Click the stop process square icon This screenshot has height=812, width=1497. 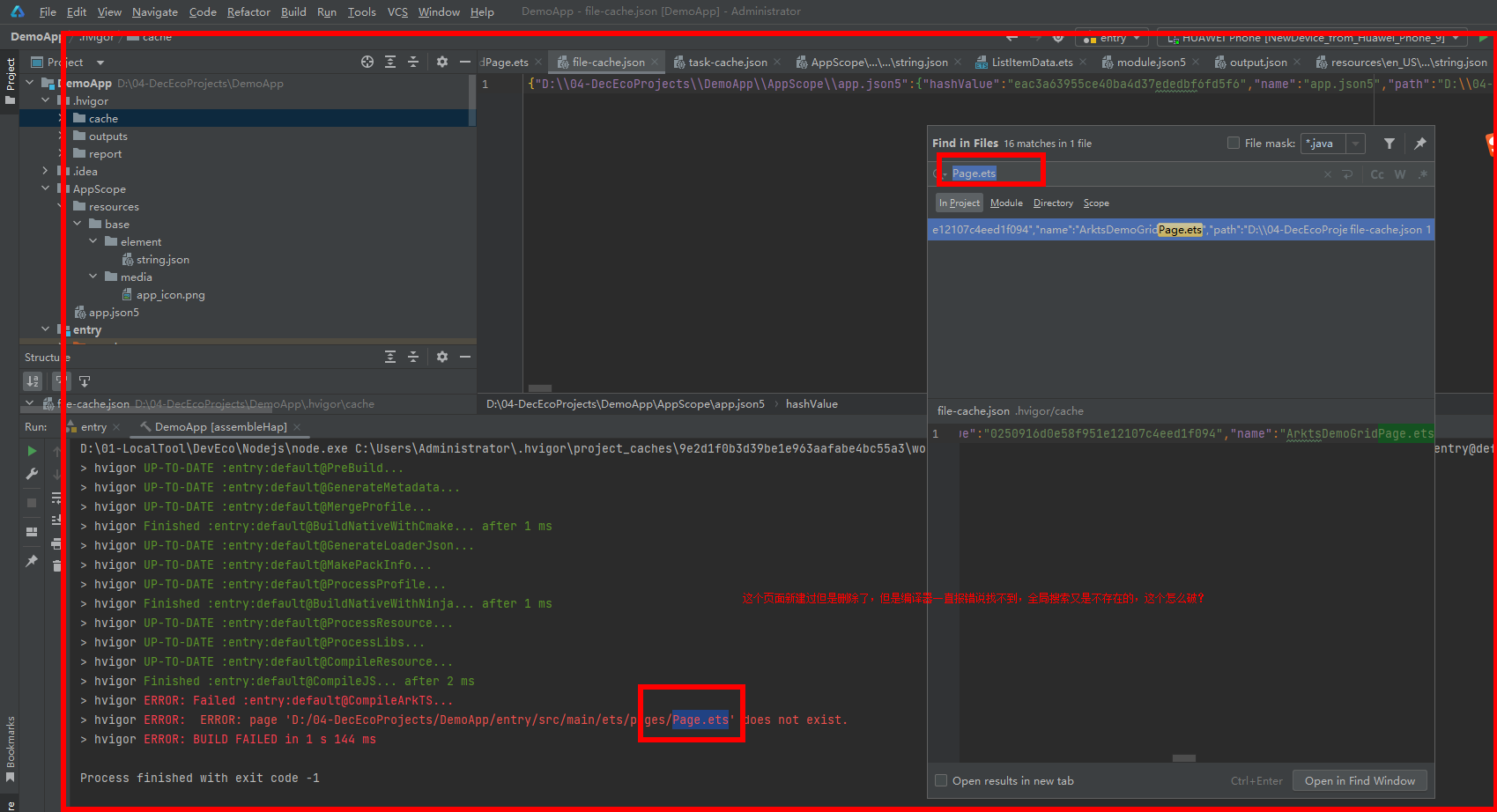[x=32, y=503]
